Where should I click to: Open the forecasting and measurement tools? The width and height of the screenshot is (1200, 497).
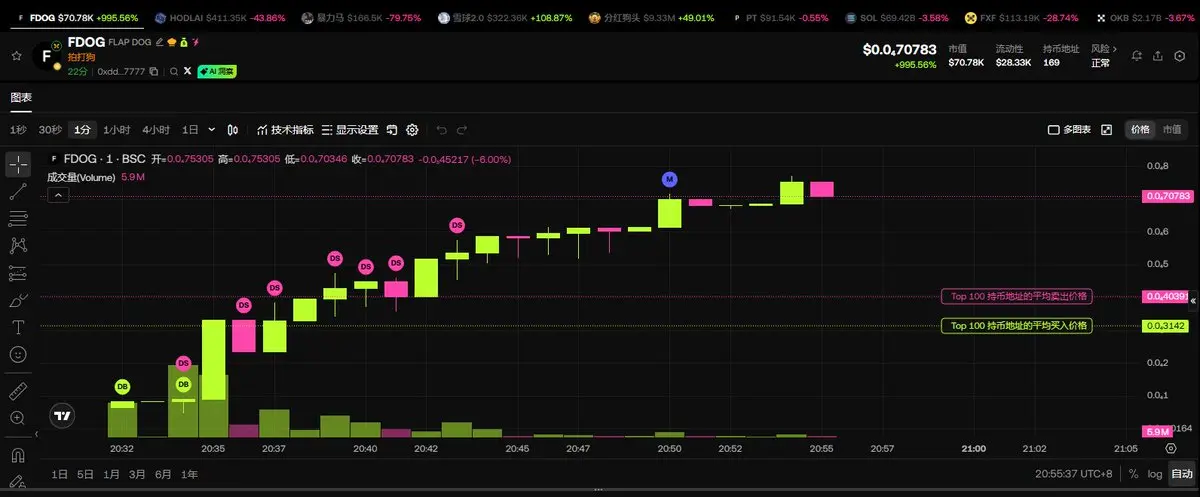coord(18,273)
